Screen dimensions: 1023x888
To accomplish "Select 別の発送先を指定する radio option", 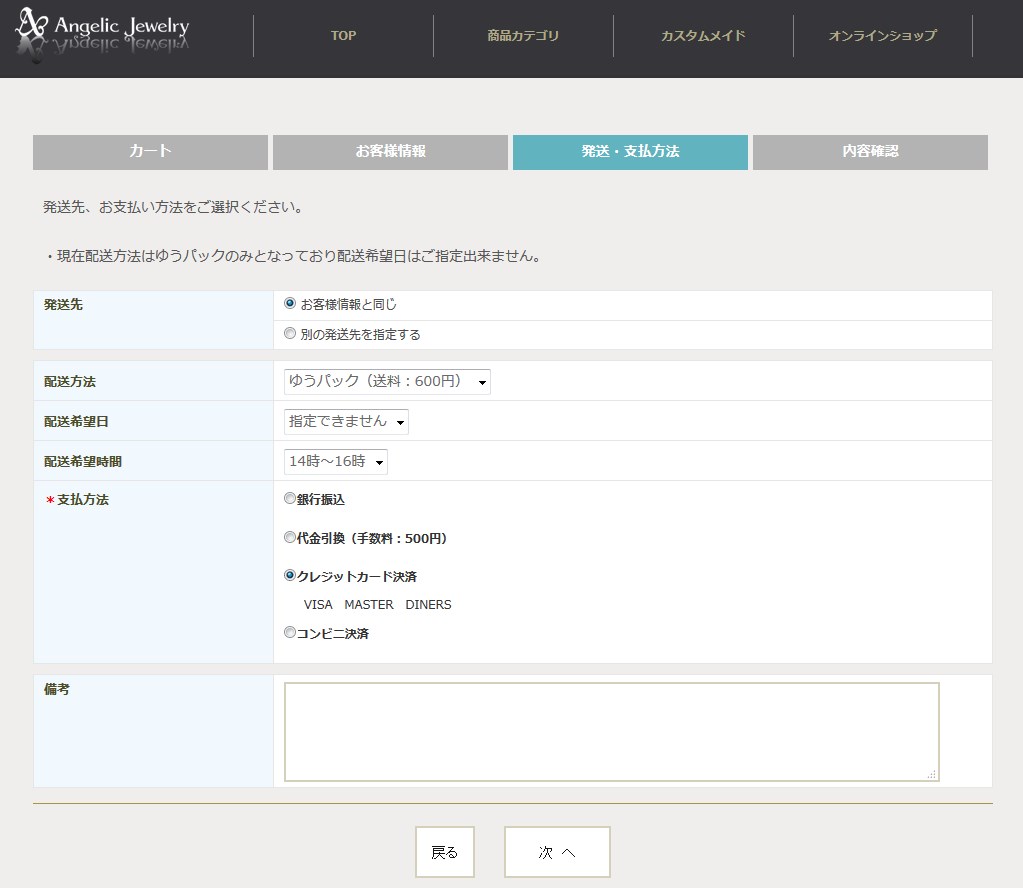I will click(x=290, y=333).
